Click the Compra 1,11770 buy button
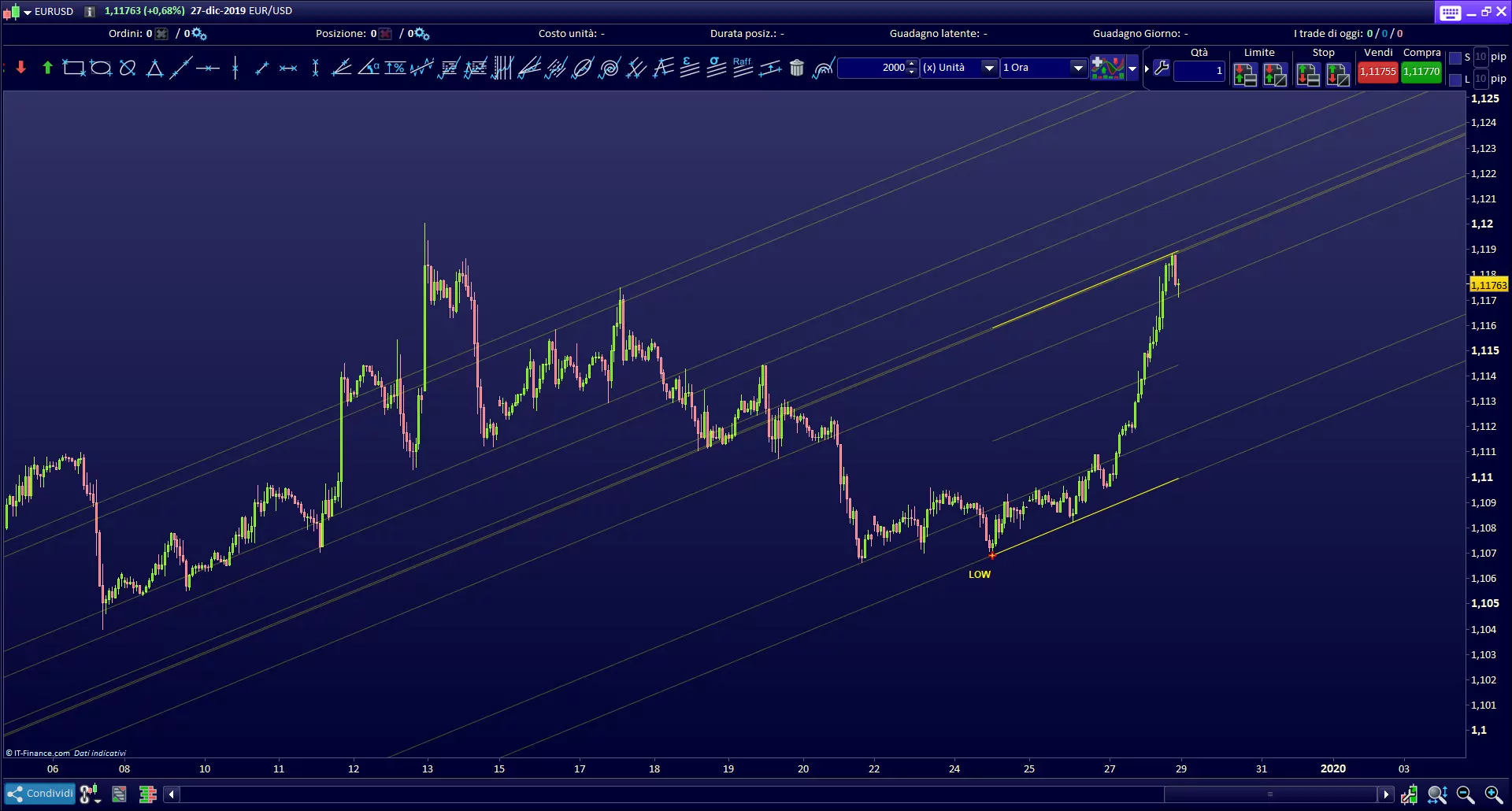The height and width of the screenshot is (811, 1512). pyautogui.click(x=1421, y=72)
